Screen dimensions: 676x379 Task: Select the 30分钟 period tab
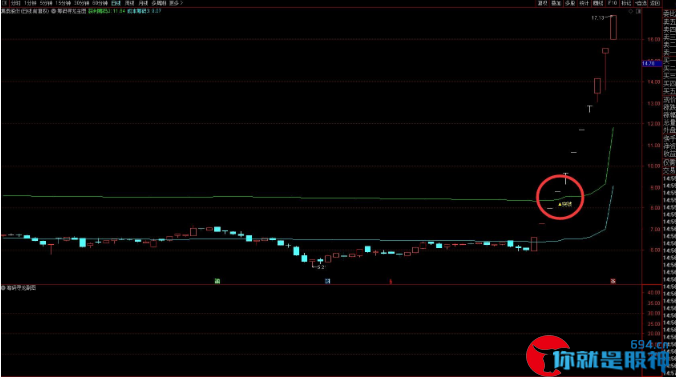[x=81, y=3]
